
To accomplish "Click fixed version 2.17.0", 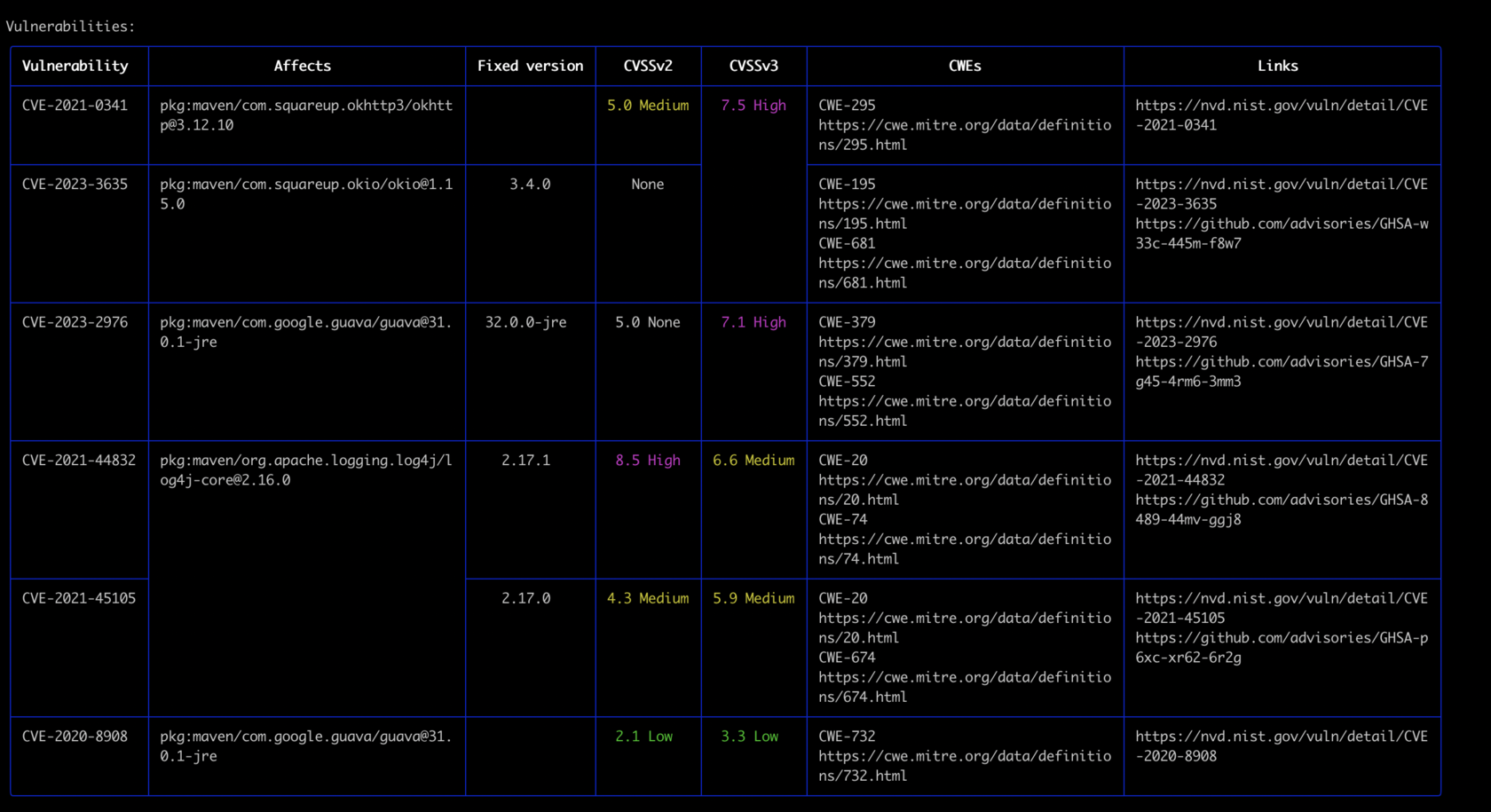I will 525,598.
